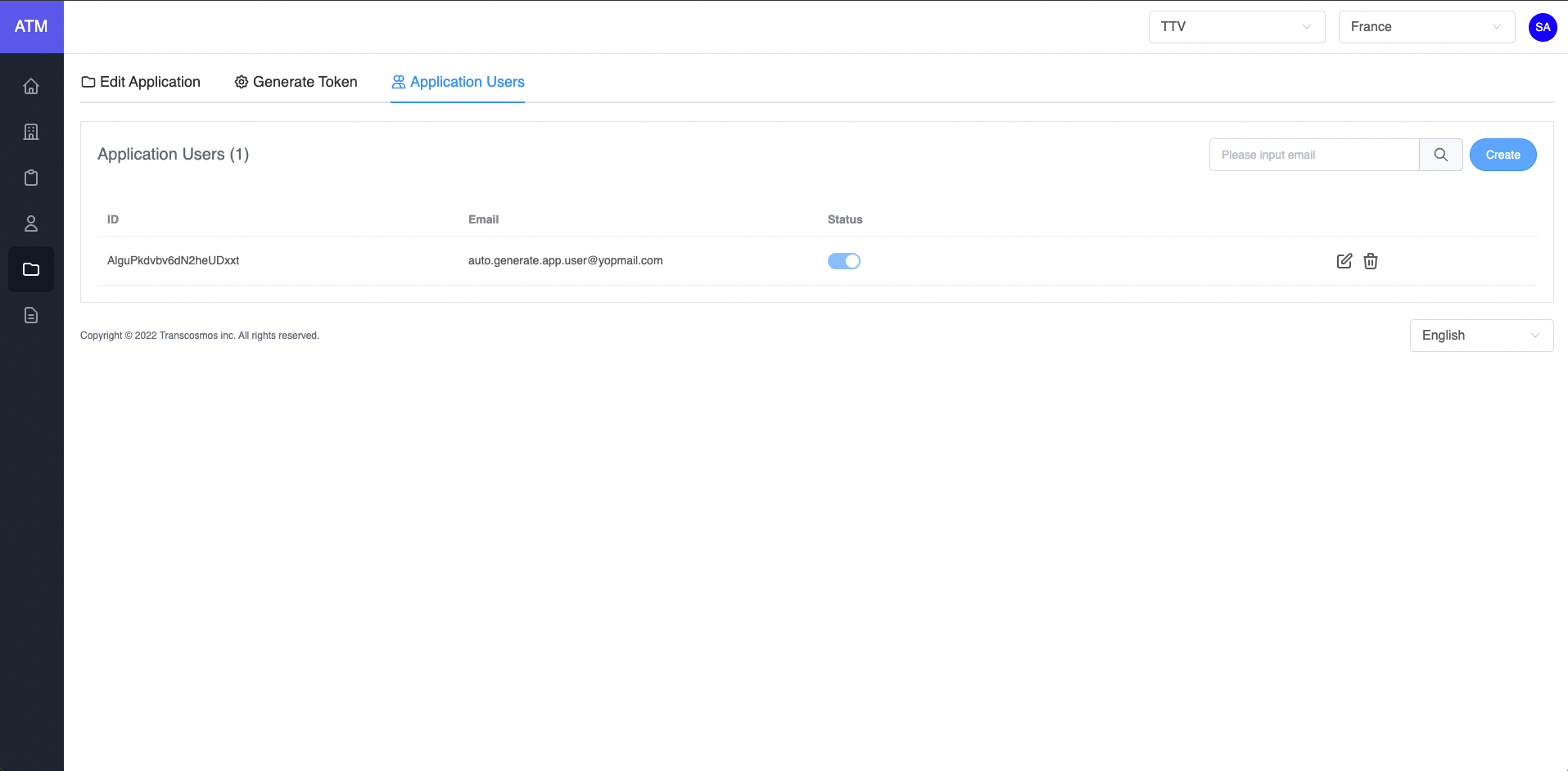Open the SA user avatar menu
This screenshot has width=1568, height=771.
tap(1543, 27)
